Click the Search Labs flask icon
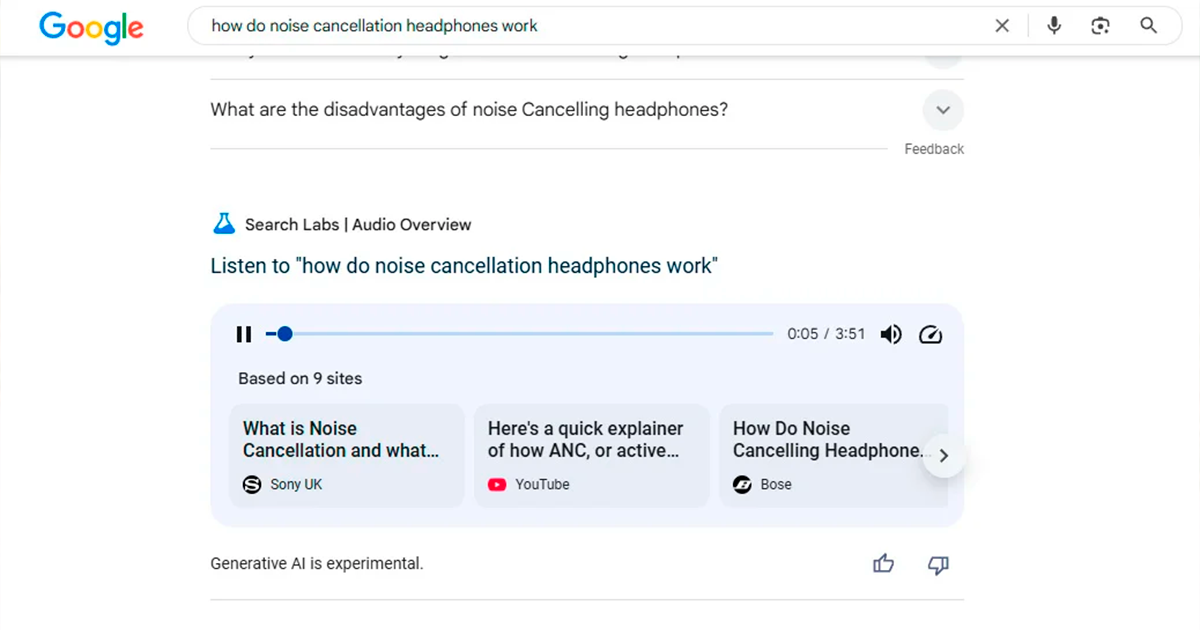The height and width of the screenshot is (630, 1200). 224,224
